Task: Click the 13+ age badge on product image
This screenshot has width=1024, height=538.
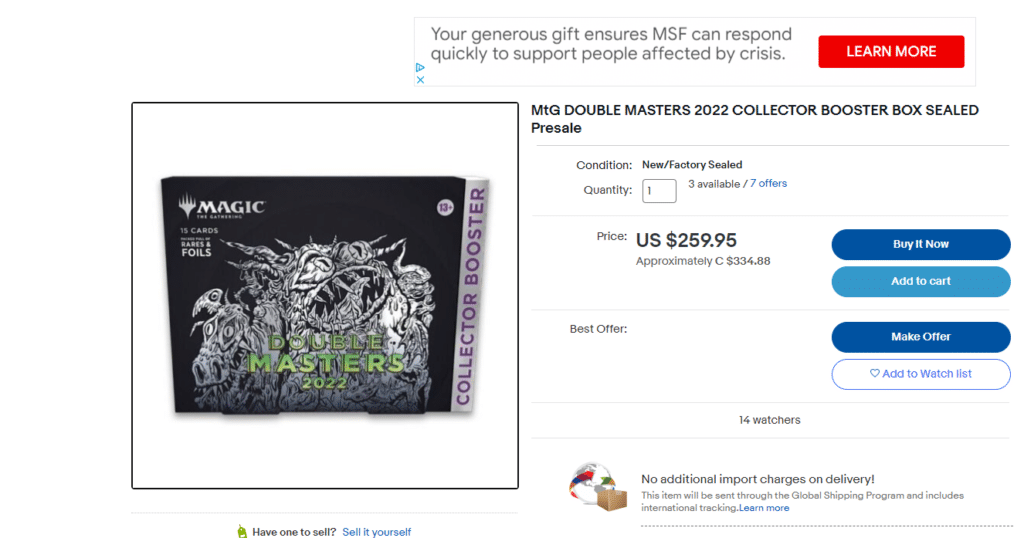Action: 445,208
